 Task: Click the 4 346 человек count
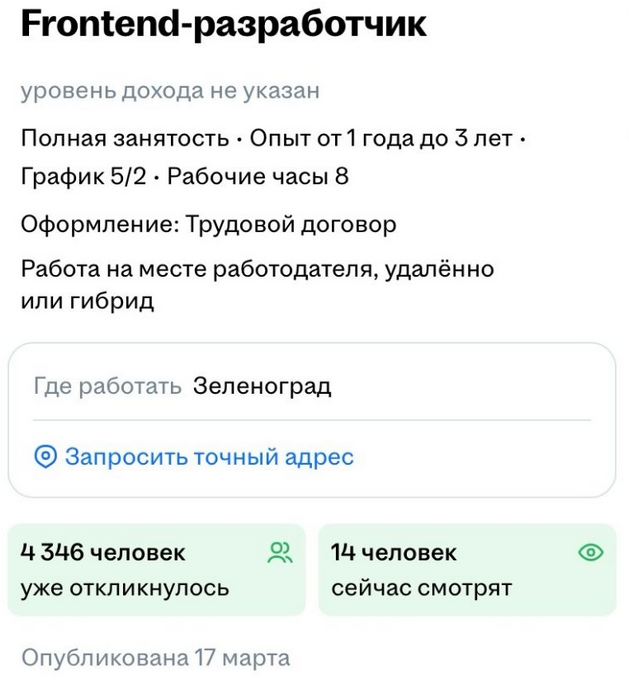point(103,552)
